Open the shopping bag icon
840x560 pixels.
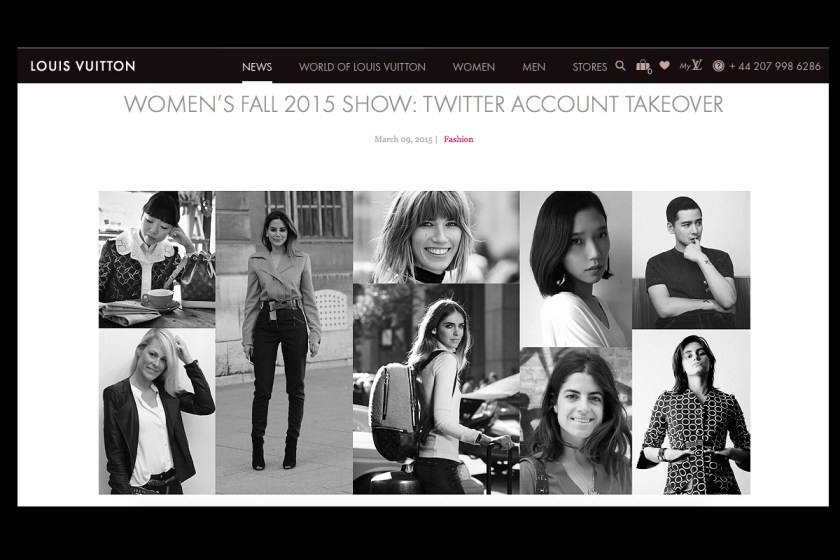(643, 66)
